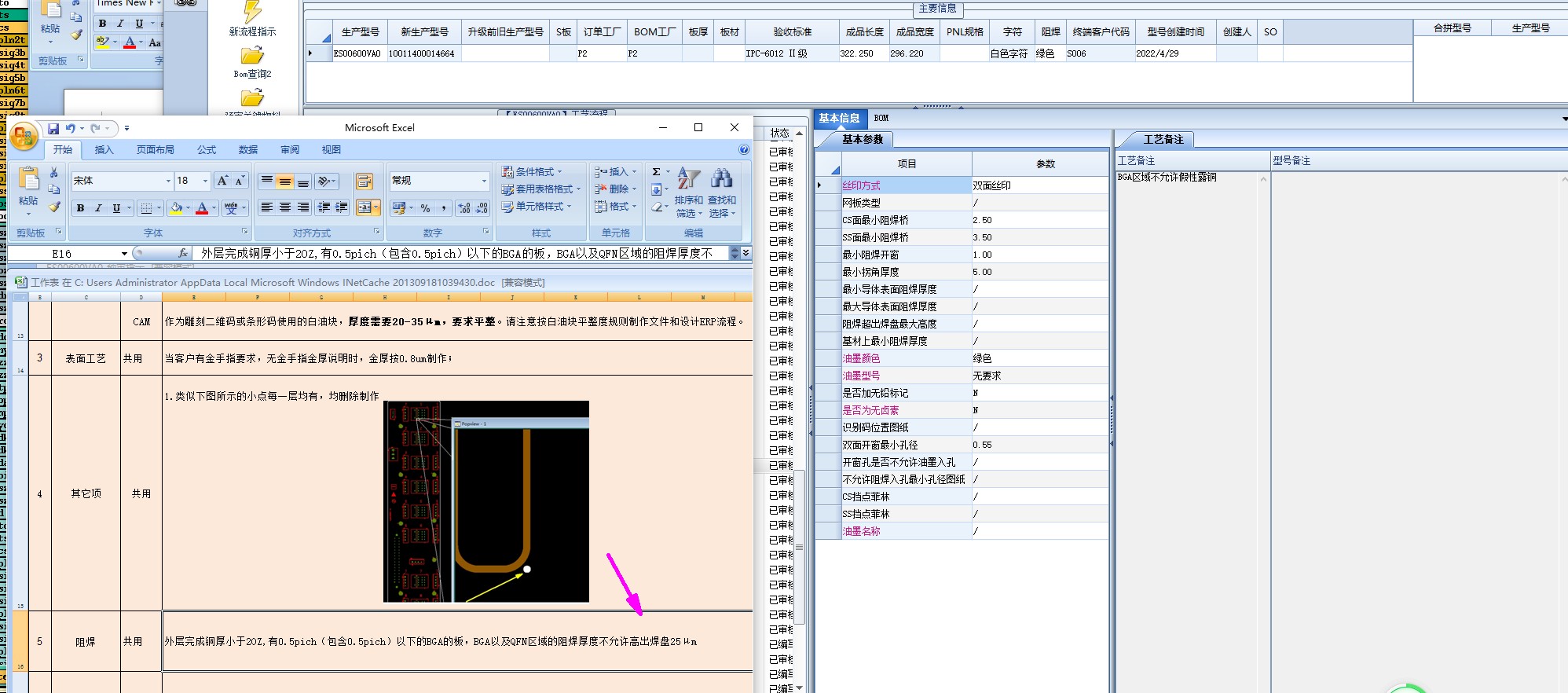Viewport: 1568px width, 693px height.
Task: Undo the last action in Excel
Action: 70,128
